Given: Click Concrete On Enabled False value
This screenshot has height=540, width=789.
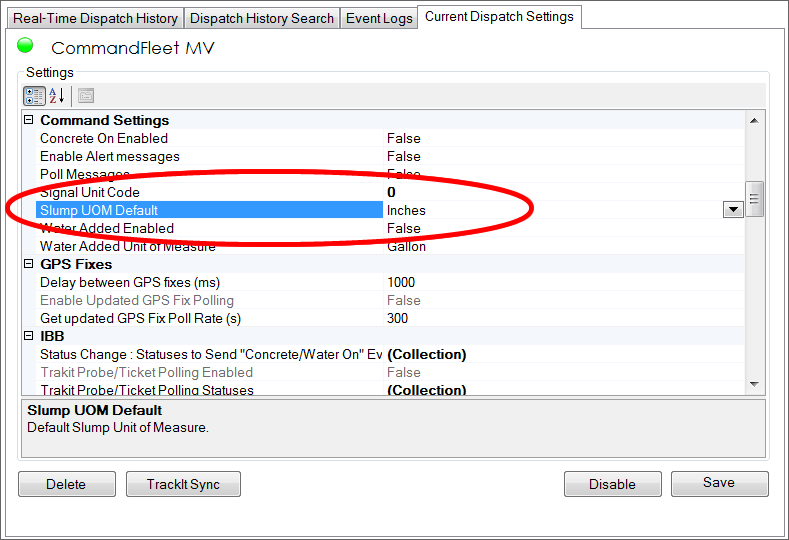Looking at the screenshot, I should tap(404, 138).
